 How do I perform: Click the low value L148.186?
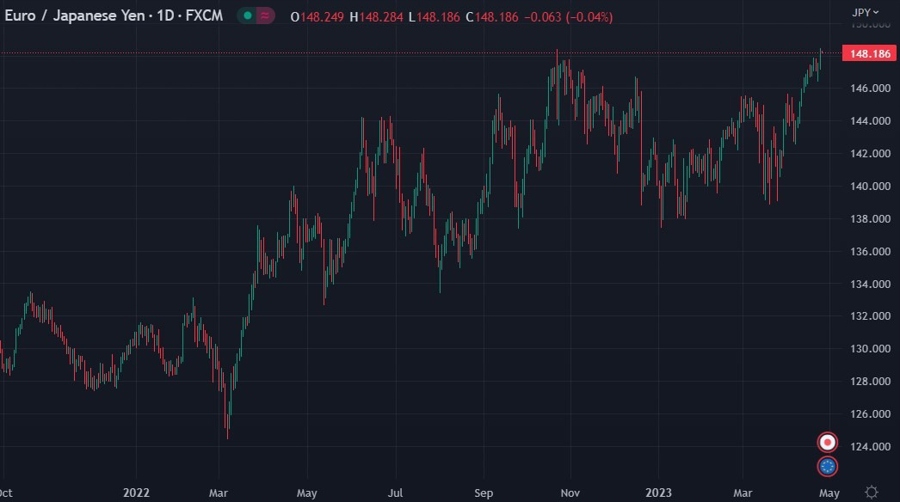[x=434, y=17]
